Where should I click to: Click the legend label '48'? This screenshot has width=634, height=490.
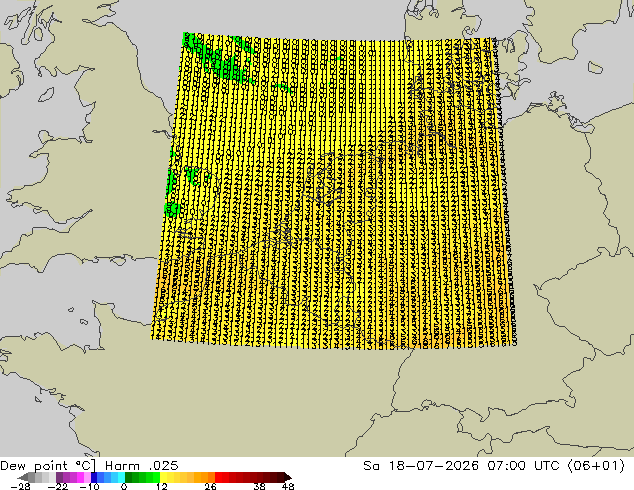pos(288,486)
